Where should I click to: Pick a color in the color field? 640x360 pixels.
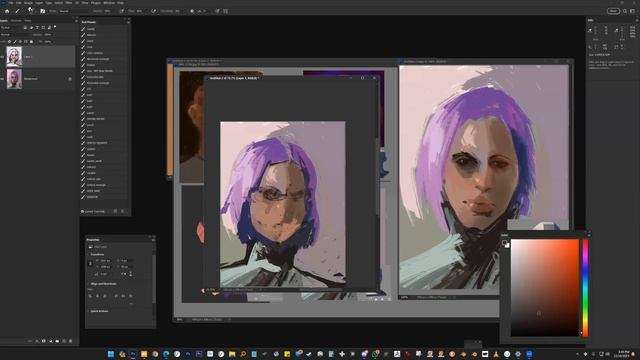click(545, 288)
